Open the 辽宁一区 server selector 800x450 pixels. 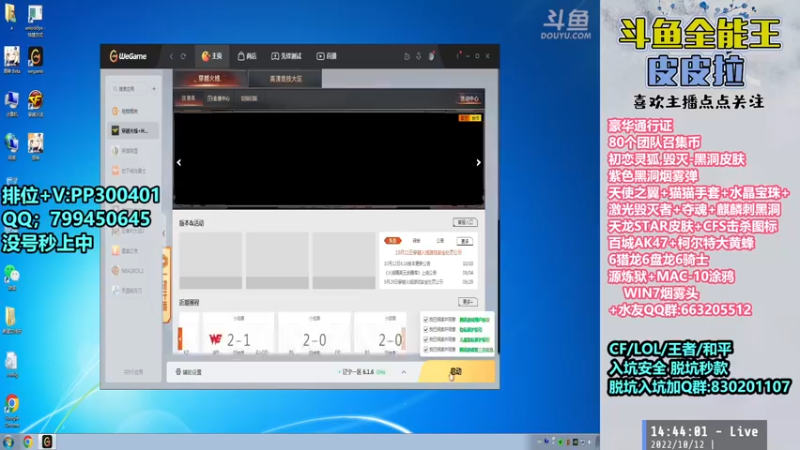click(362, 372)
